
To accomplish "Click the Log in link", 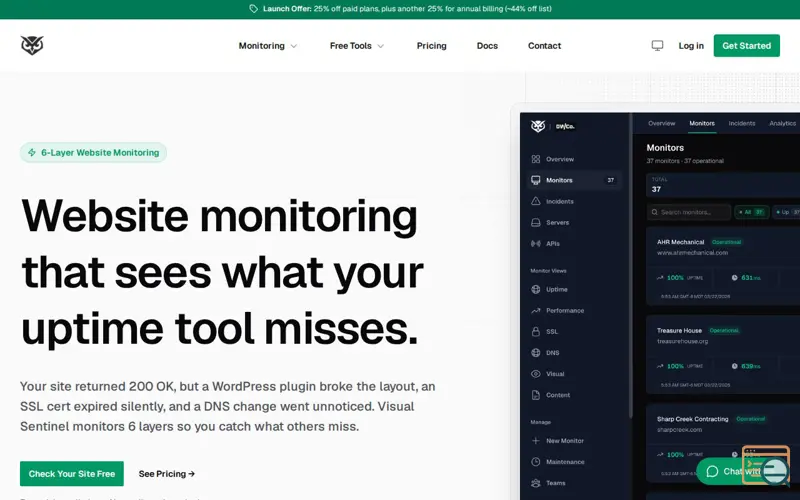I will [x=691, y=45].
